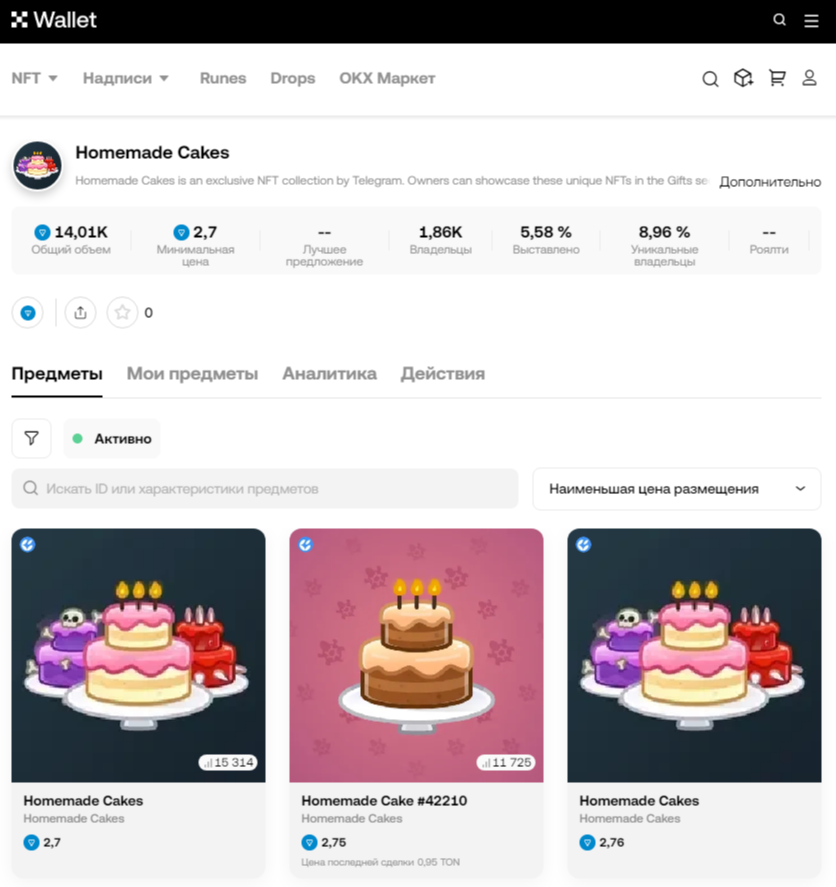Expand the description with Дополнительно

tap(768, 182)
